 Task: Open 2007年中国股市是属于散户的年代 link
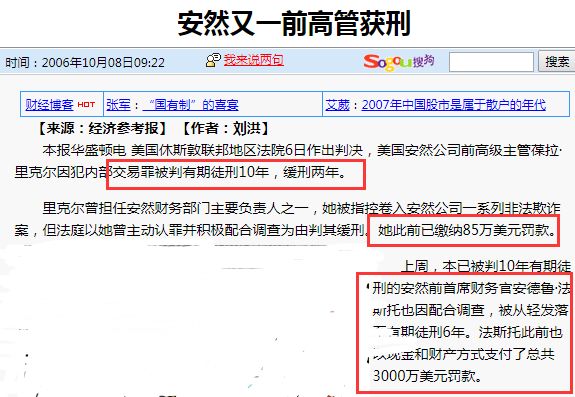pyautogui.click(x=454, y=105)
